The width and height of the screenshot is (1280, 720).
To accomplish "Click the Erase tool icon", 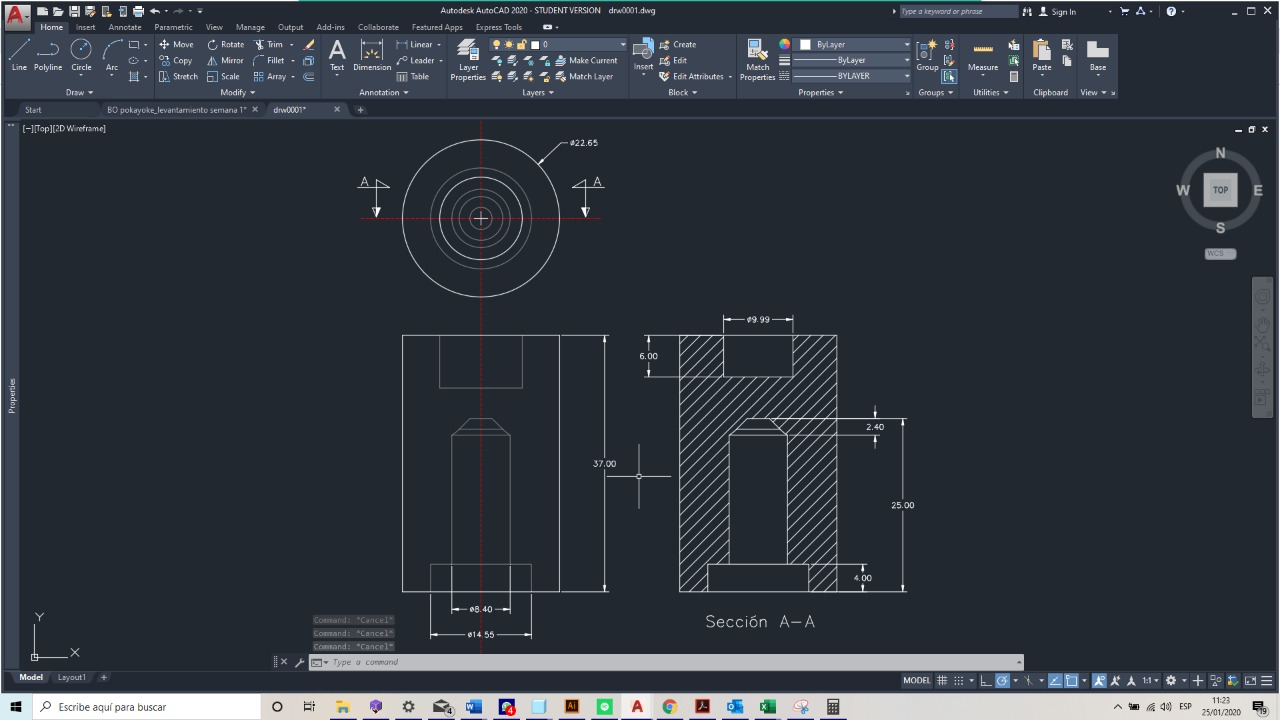I will pyautogui.click(x=309, y=44).
